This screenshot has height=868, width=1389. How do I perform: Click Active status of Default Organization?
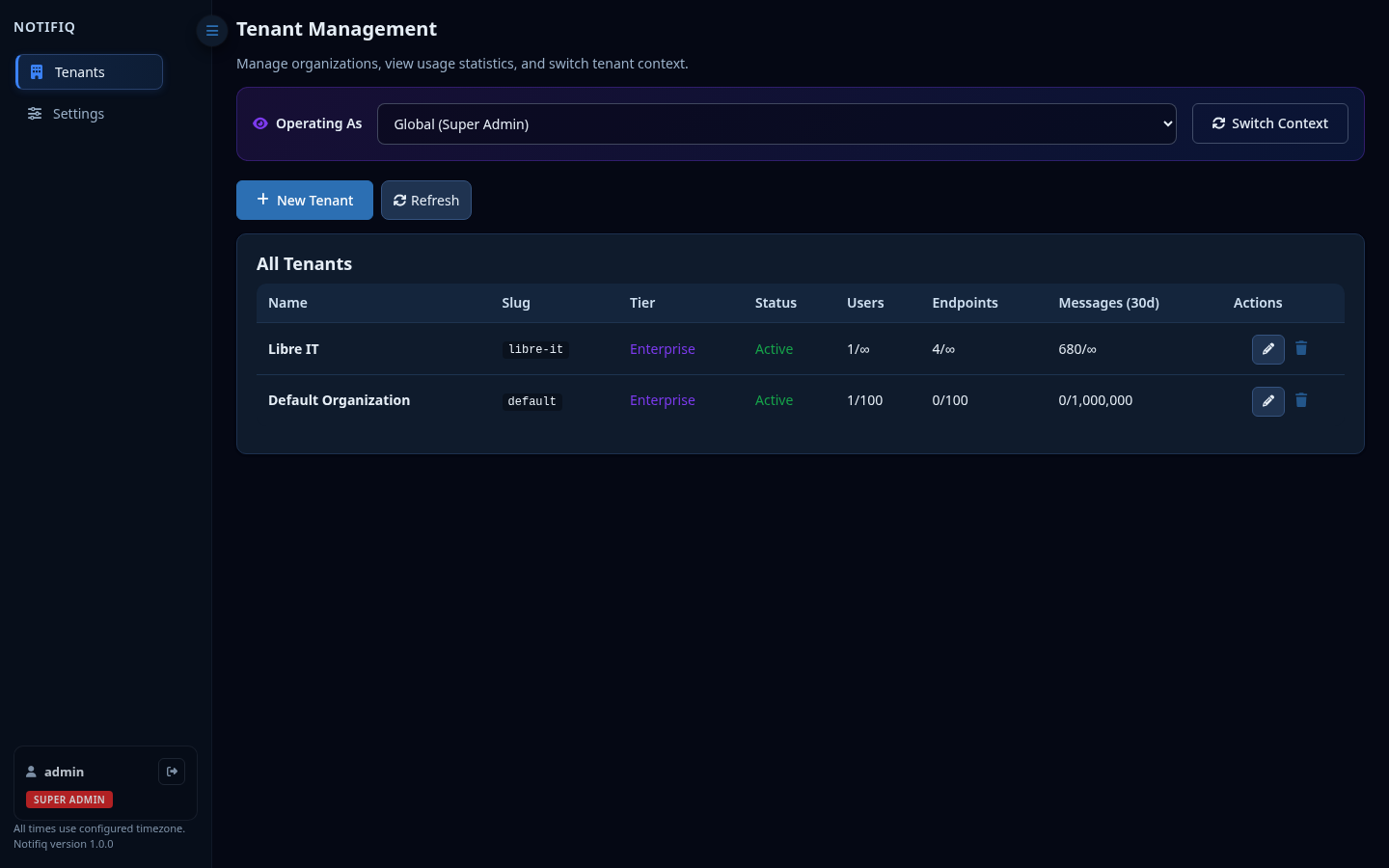click(x=774, y=400)
